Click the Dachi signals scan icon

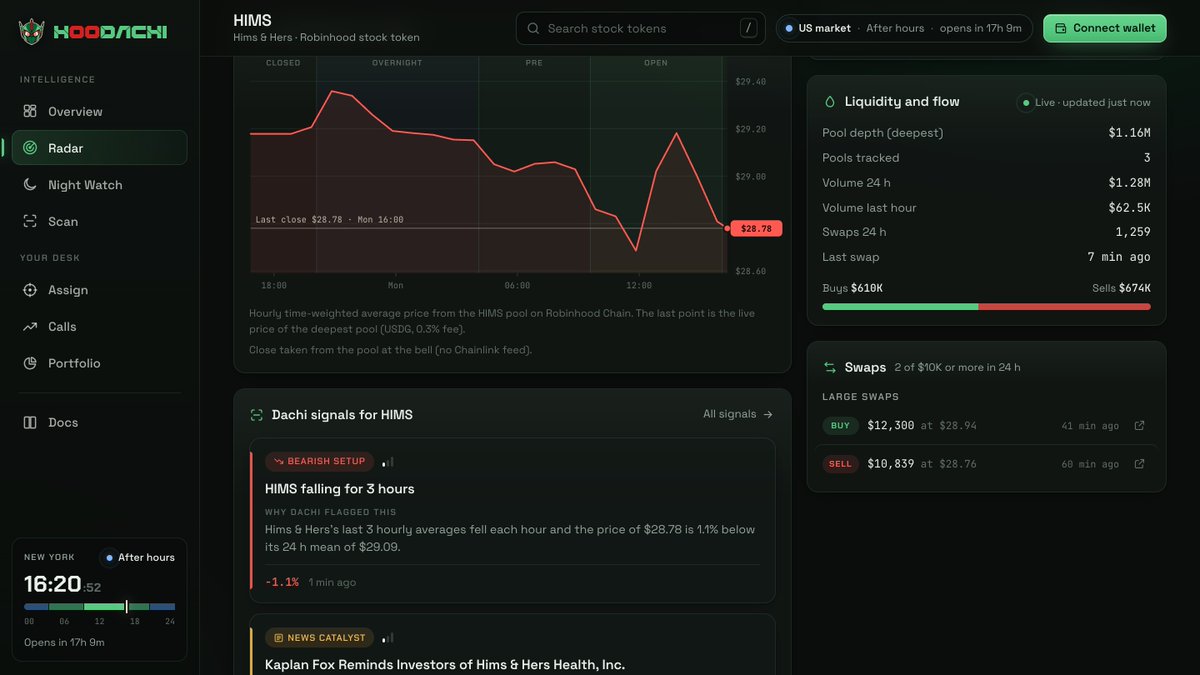[256, 415]
